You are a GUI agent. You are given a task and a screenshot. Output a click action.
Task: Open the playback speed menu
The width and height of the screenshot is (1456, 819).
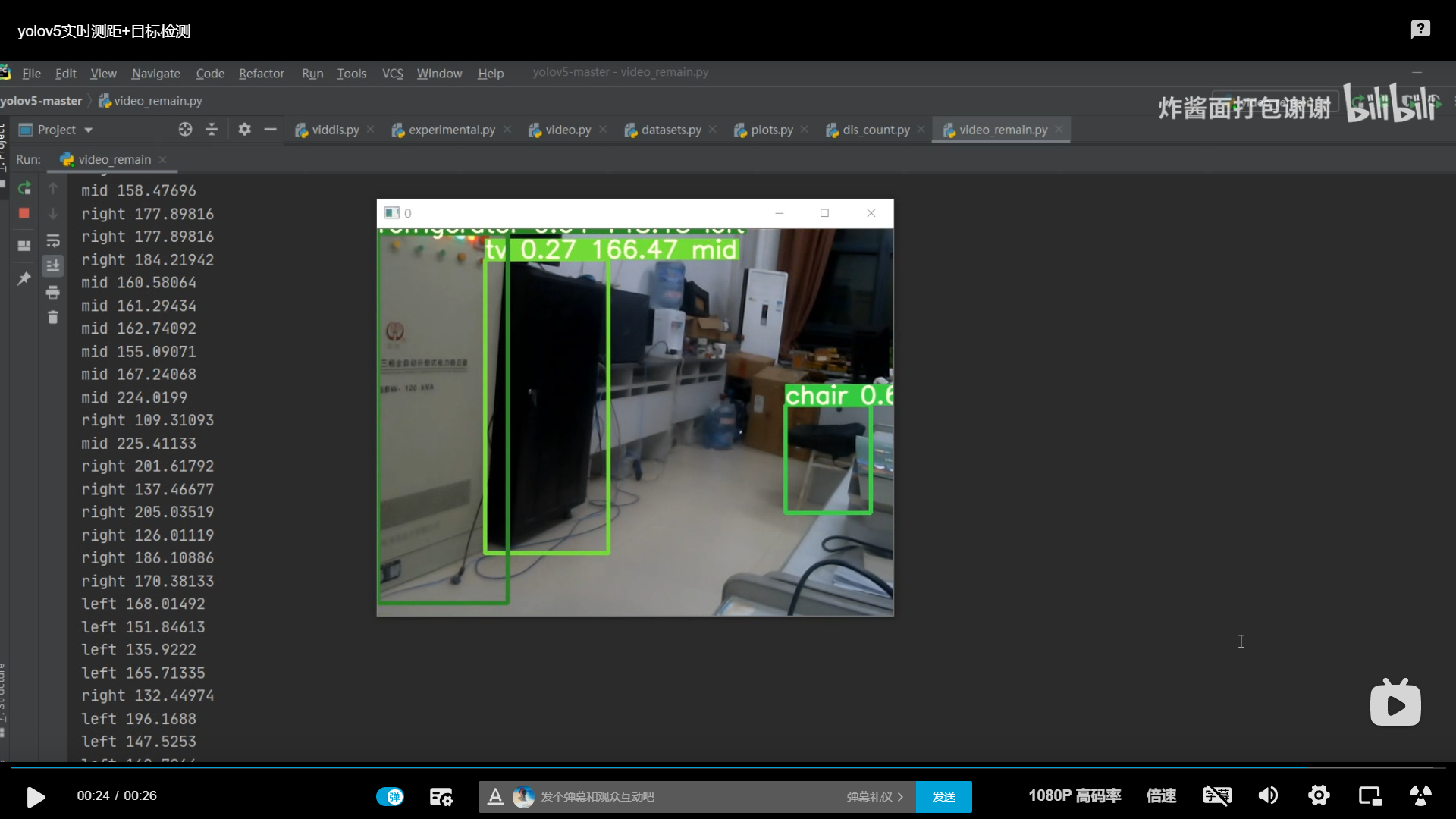pos(1161,795)
